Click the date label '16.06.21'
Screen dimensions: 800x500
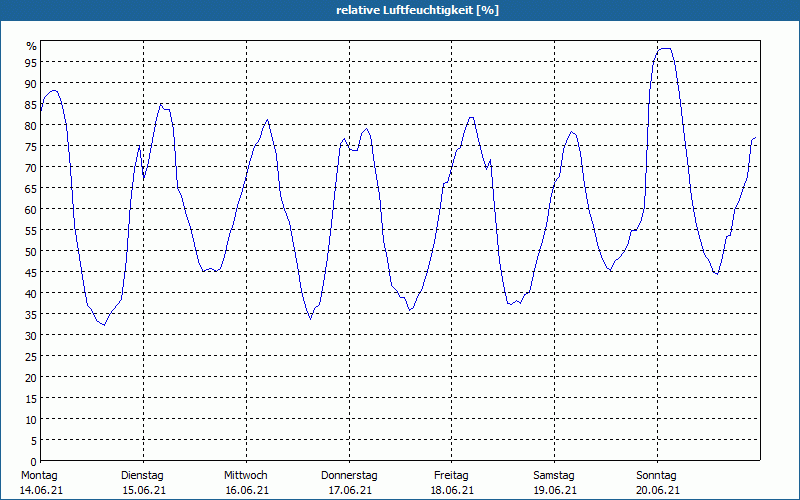[245, 490]
